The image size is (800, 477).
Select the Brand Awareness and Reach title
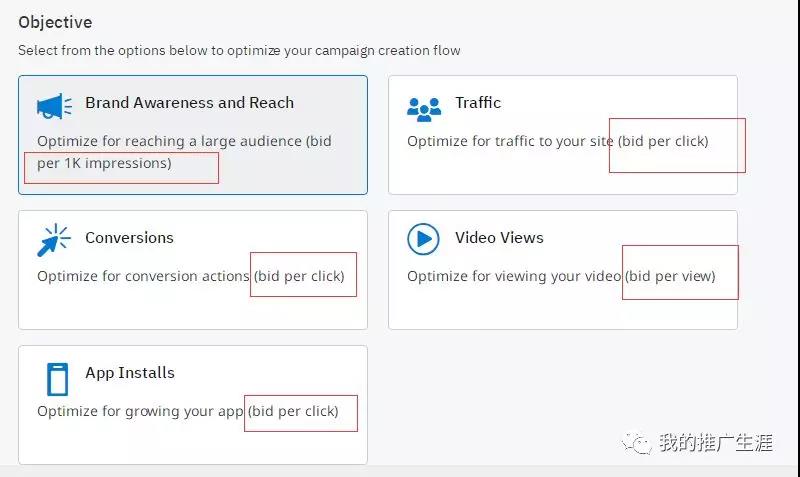tap(189, 103)
